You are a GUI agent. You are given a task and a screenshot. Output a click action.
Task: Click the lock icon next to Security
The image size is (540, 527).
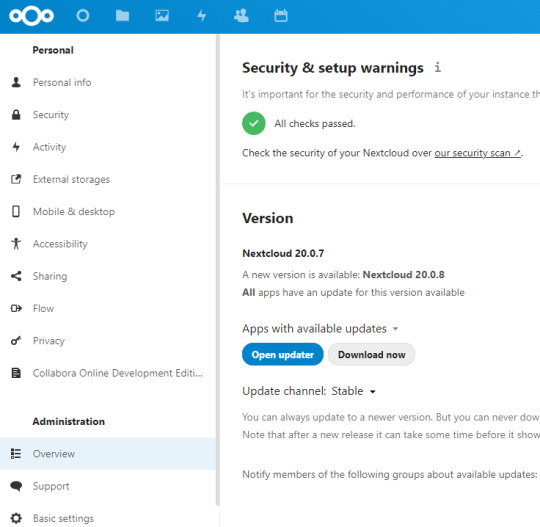point(16,115)
